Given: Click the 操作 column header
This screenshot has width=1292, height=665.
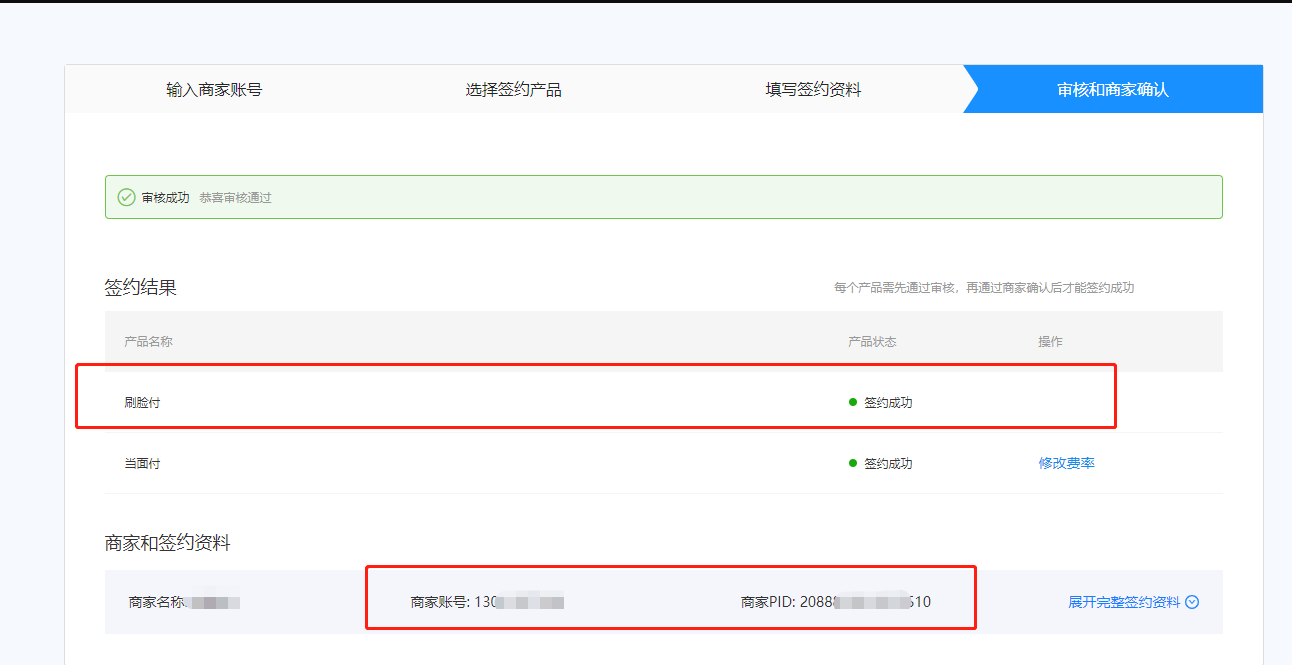Looking at the screenshot, I should pyautogui.click(x=1050, y=342).
